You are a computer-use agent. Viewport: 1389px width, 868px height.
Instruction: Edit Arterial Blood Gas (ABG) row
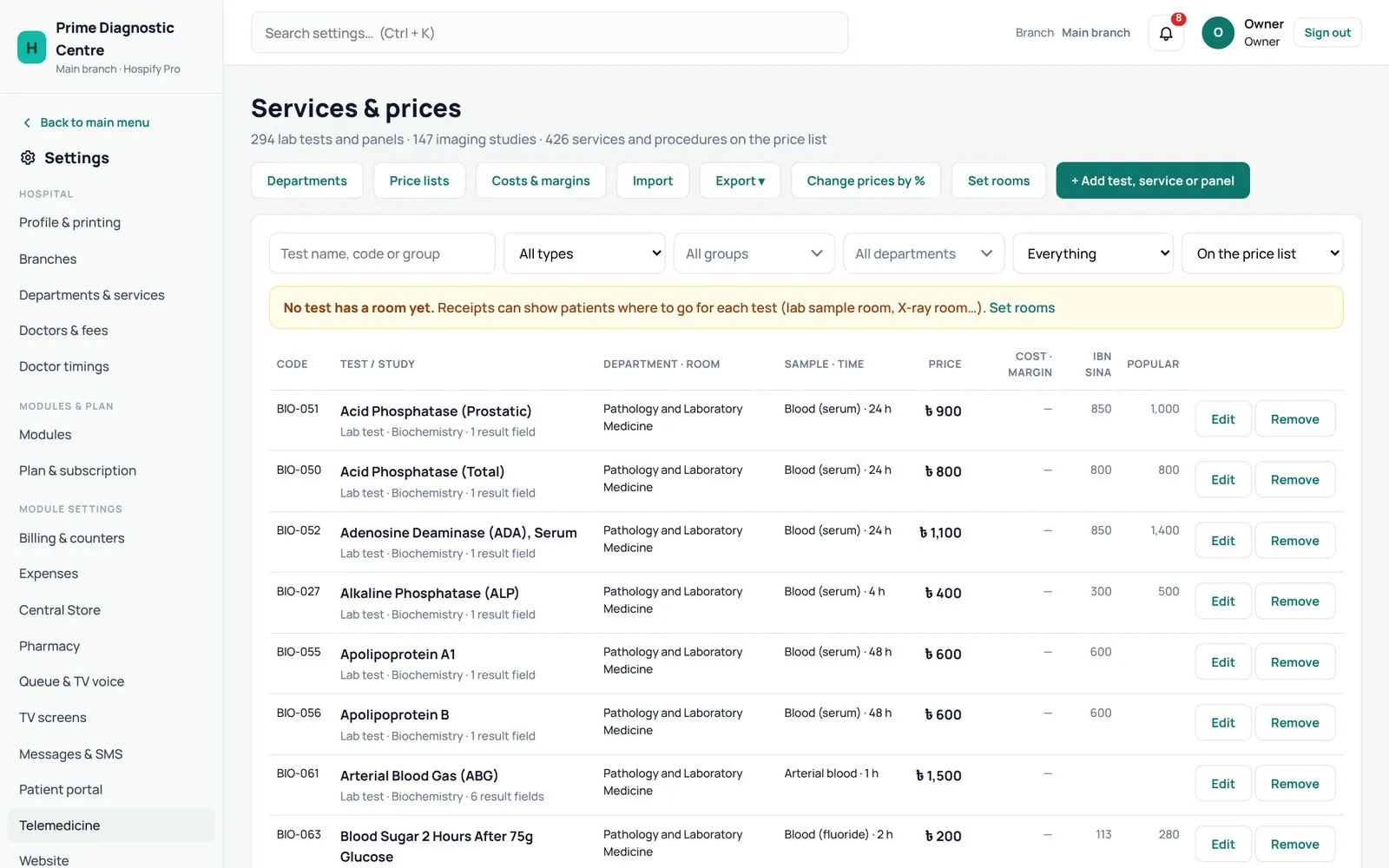pos(1223,784)
